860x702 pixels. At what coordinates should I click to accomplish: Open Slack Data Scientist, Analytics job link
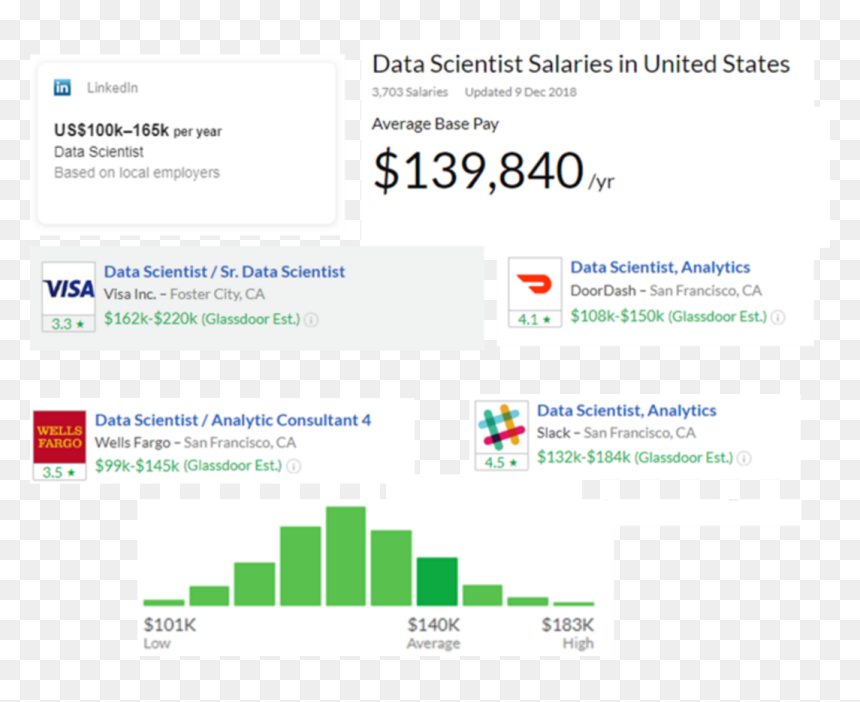[x=626, y=410]
